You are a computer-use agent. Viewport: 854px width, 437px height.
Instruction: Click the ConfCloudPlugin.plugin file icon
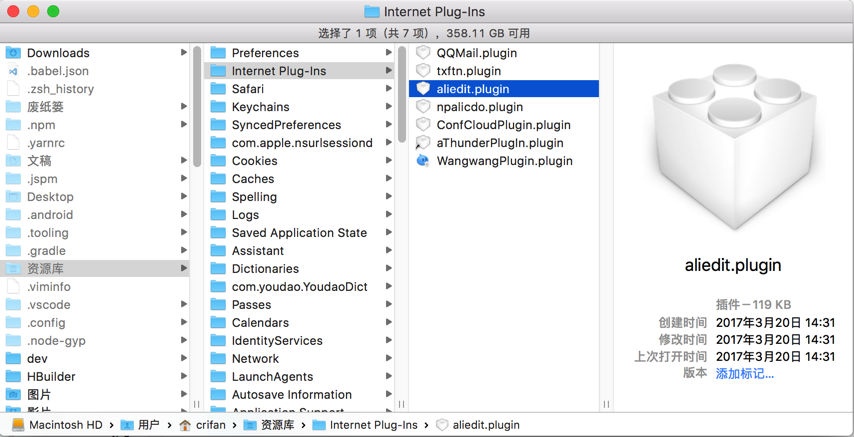423,125
